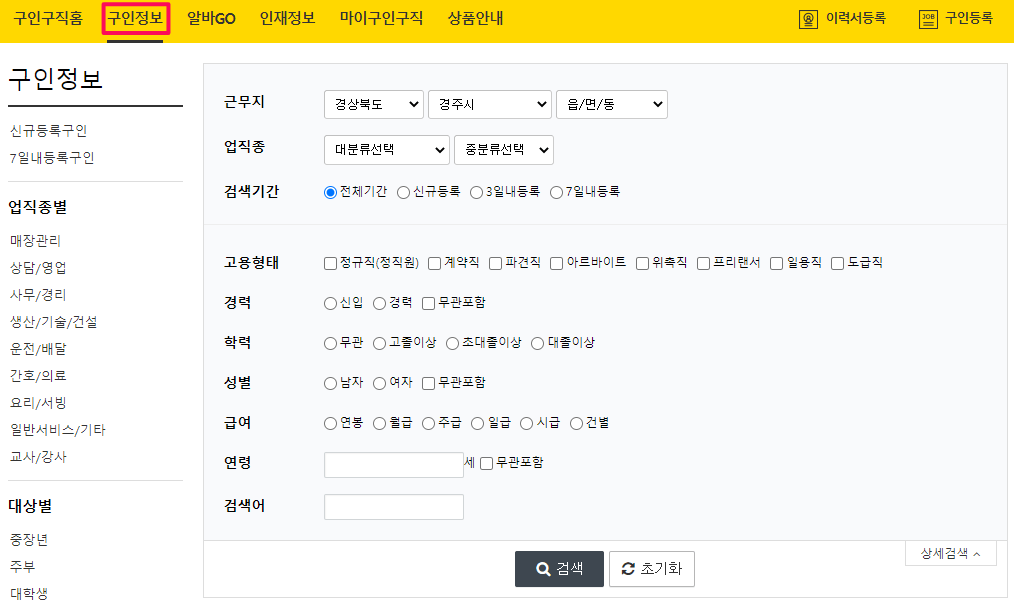Click the JOB posting registration icon
Viewport: 1014px width, 608px height.
[x=928, y=19]
